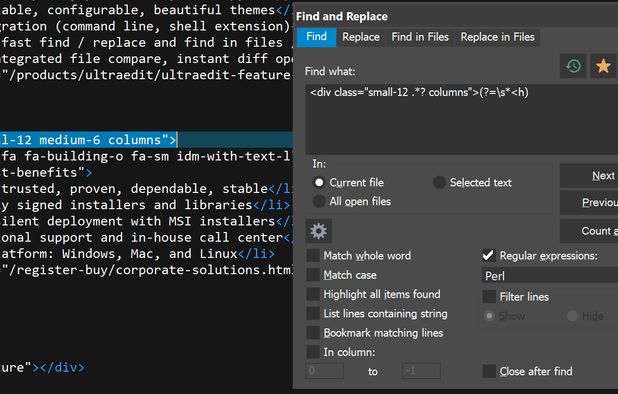This screenshot has width=618, height=394.
Task: Enable Match case checkbox
Action: click(313, 275)
